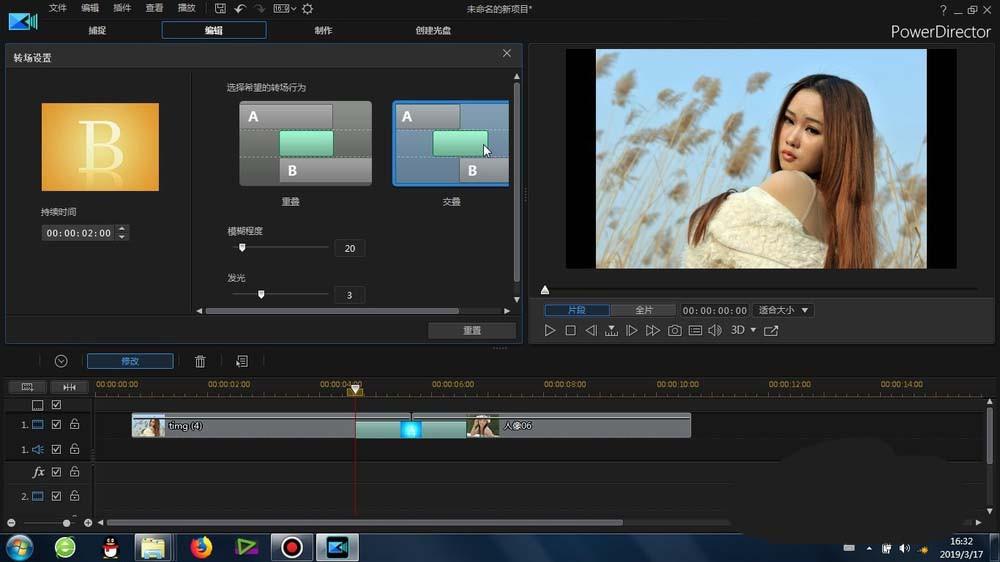The height and width of the screenshot is (562, 1000).
Task: Open the 文件 menu
Action: pyautogui.click(x=58, y=8)
